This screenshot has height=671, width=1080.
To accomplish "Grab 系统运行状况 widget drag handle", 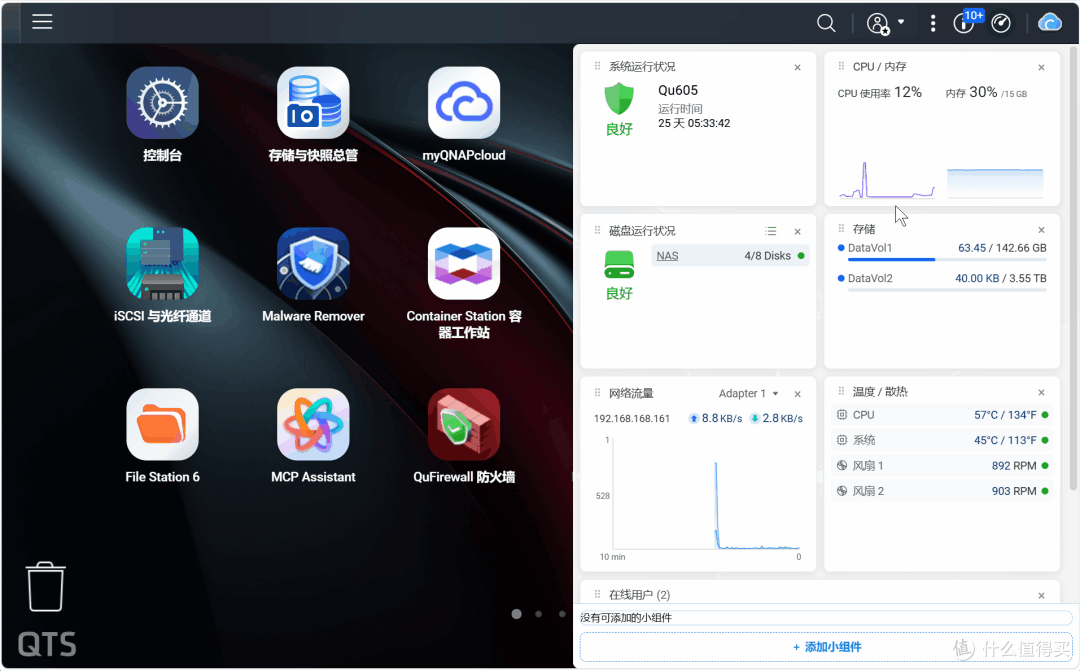I will tap(597, 66).
